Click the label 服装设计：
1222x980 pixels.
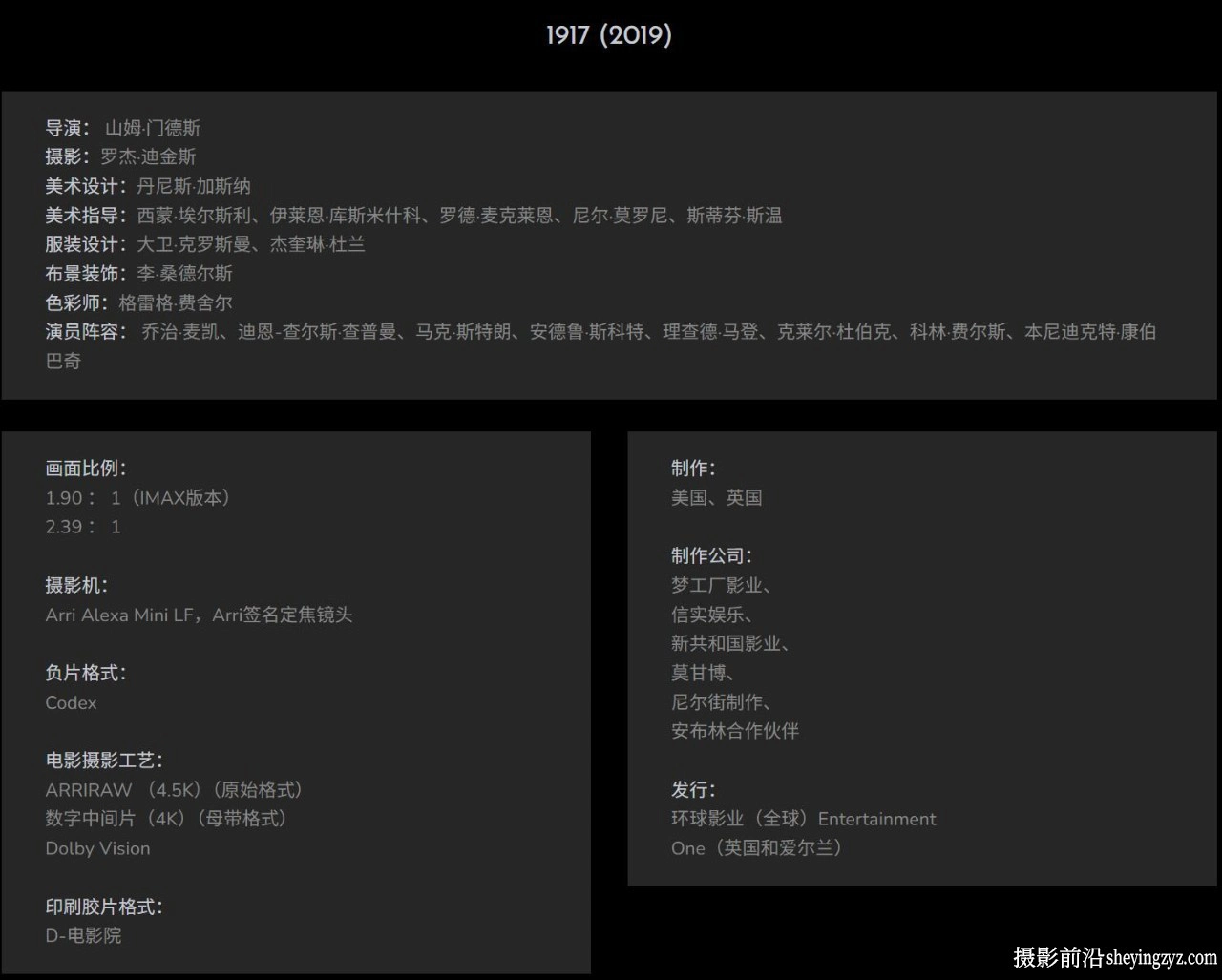tap(87, 244)
